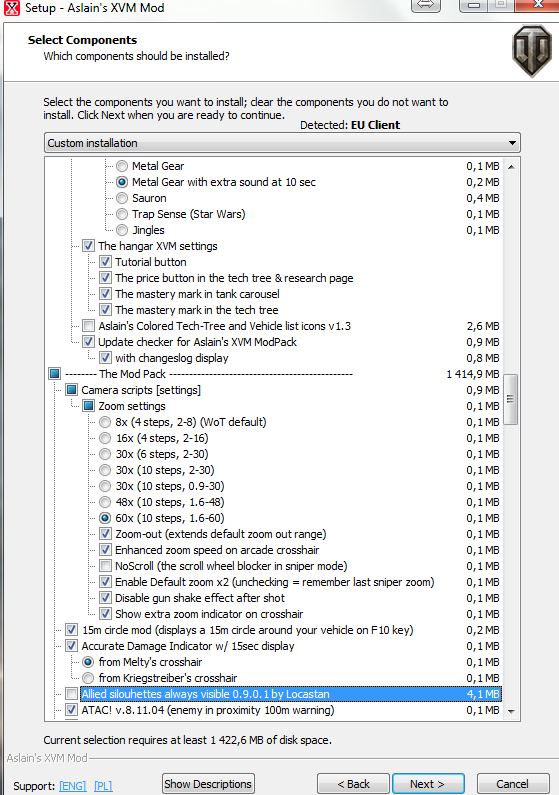The height and width of the screenshot is (795, 559).
Task: Click the Aslain's XVM setup title icon
Action: 12,8
